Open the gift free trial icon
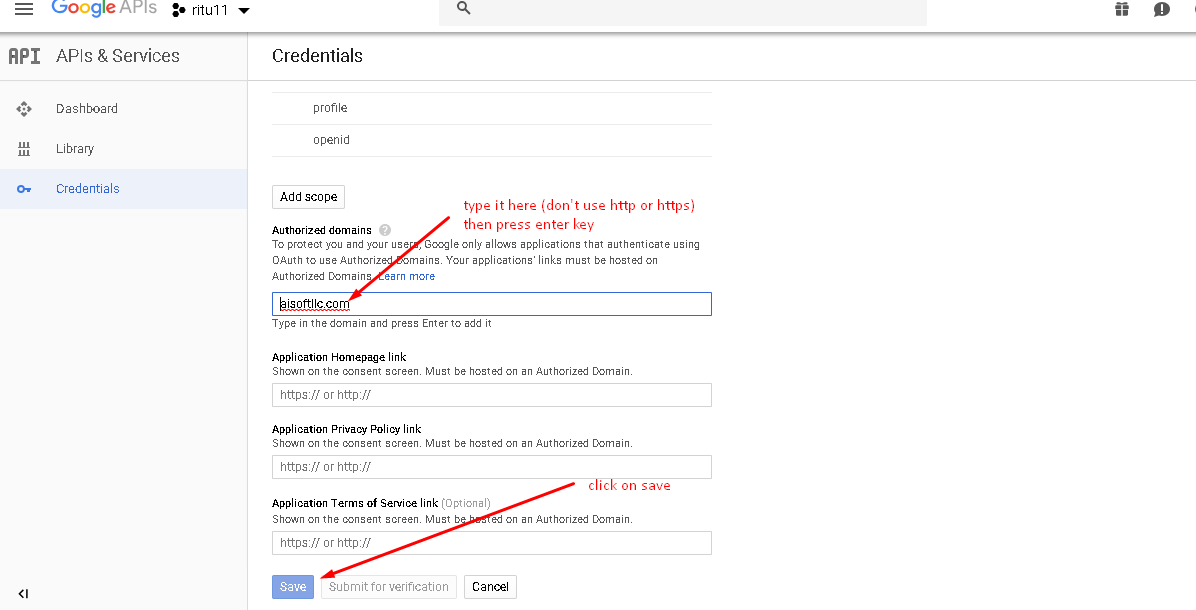The image size is (1196, 610). pos(1121,9)
